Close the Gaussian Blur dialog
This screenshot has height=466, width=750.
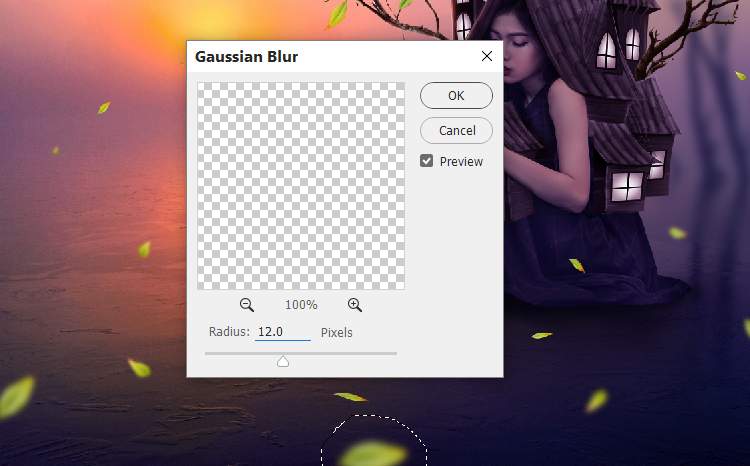pyautogui.click(x=487, y=56)
